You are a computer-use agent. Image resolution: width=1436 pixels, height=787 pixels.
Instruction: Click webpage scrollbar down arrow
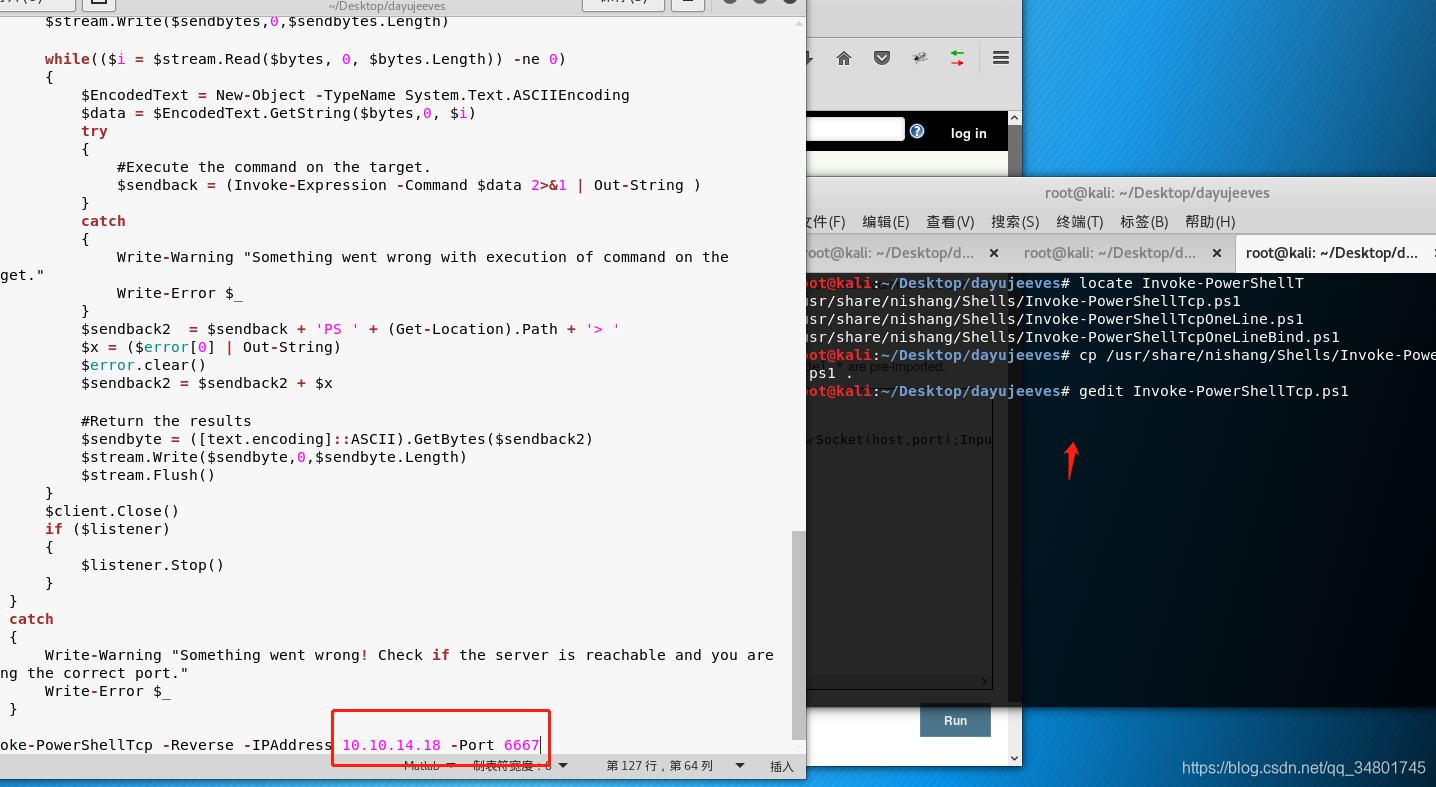[x=1014, y=758]
